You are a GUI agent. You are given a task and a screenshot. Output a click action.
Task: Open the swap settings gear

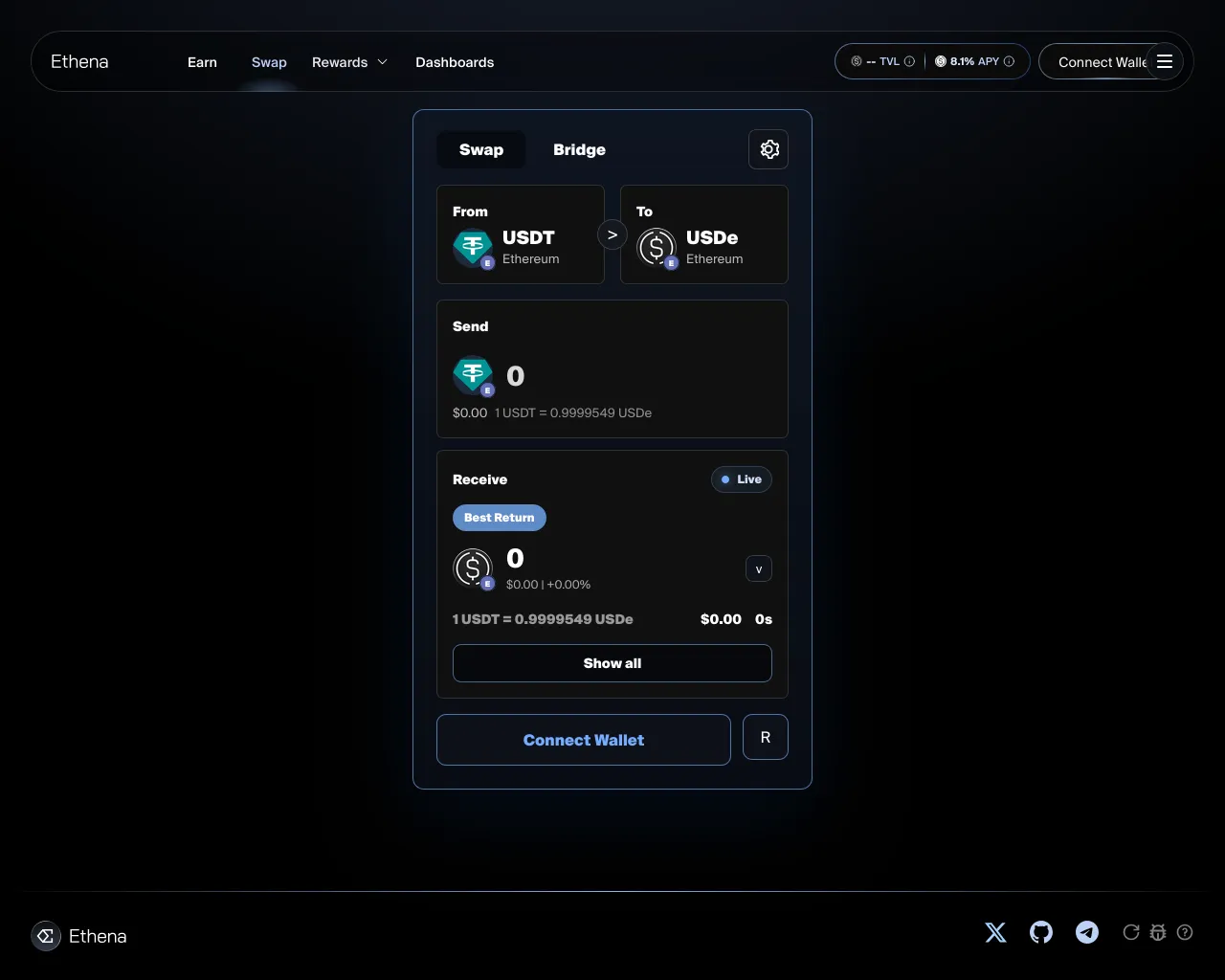coord(768,149)
